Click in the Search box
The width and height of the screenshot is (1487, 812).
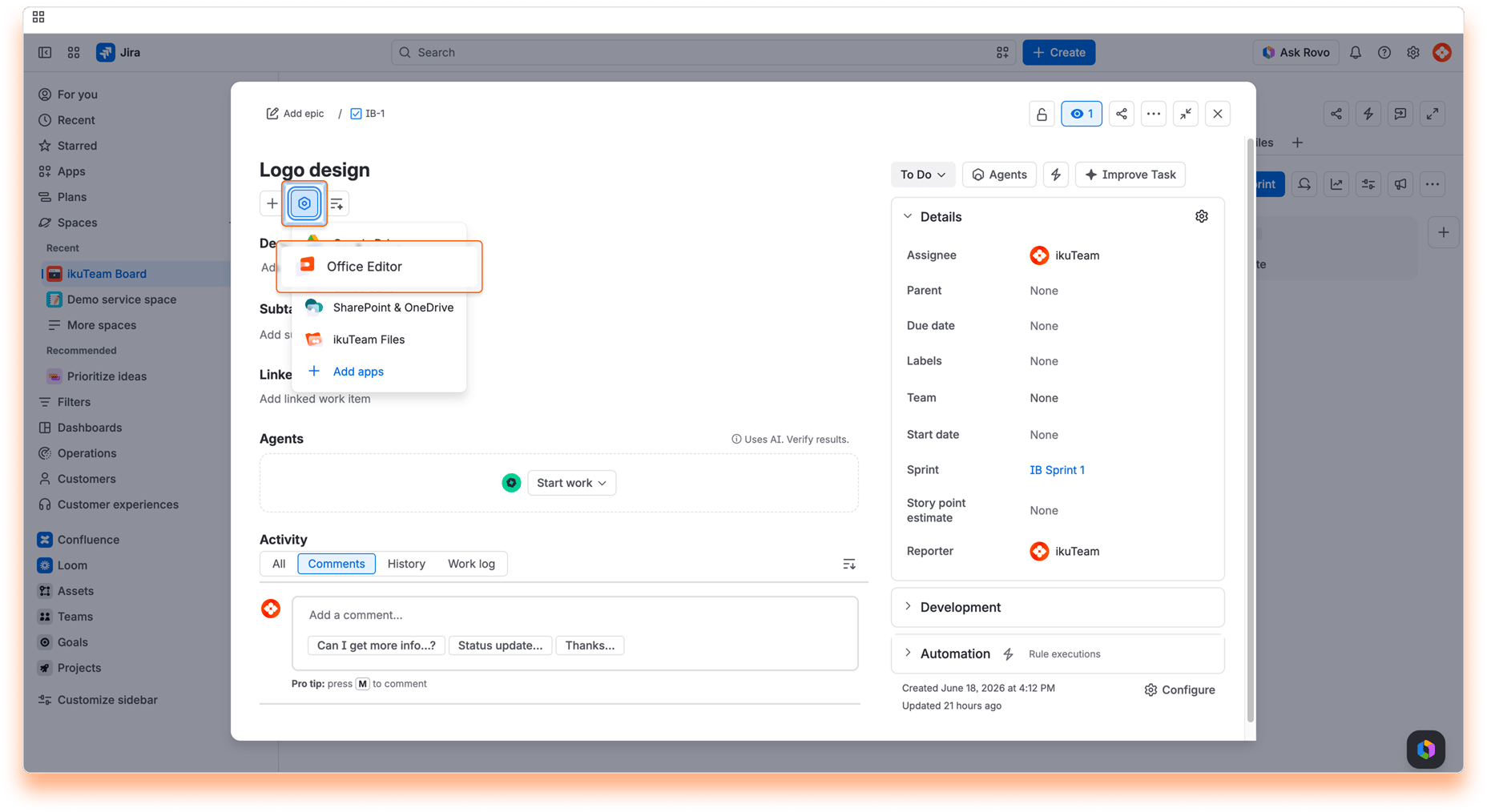coord(703,52)
